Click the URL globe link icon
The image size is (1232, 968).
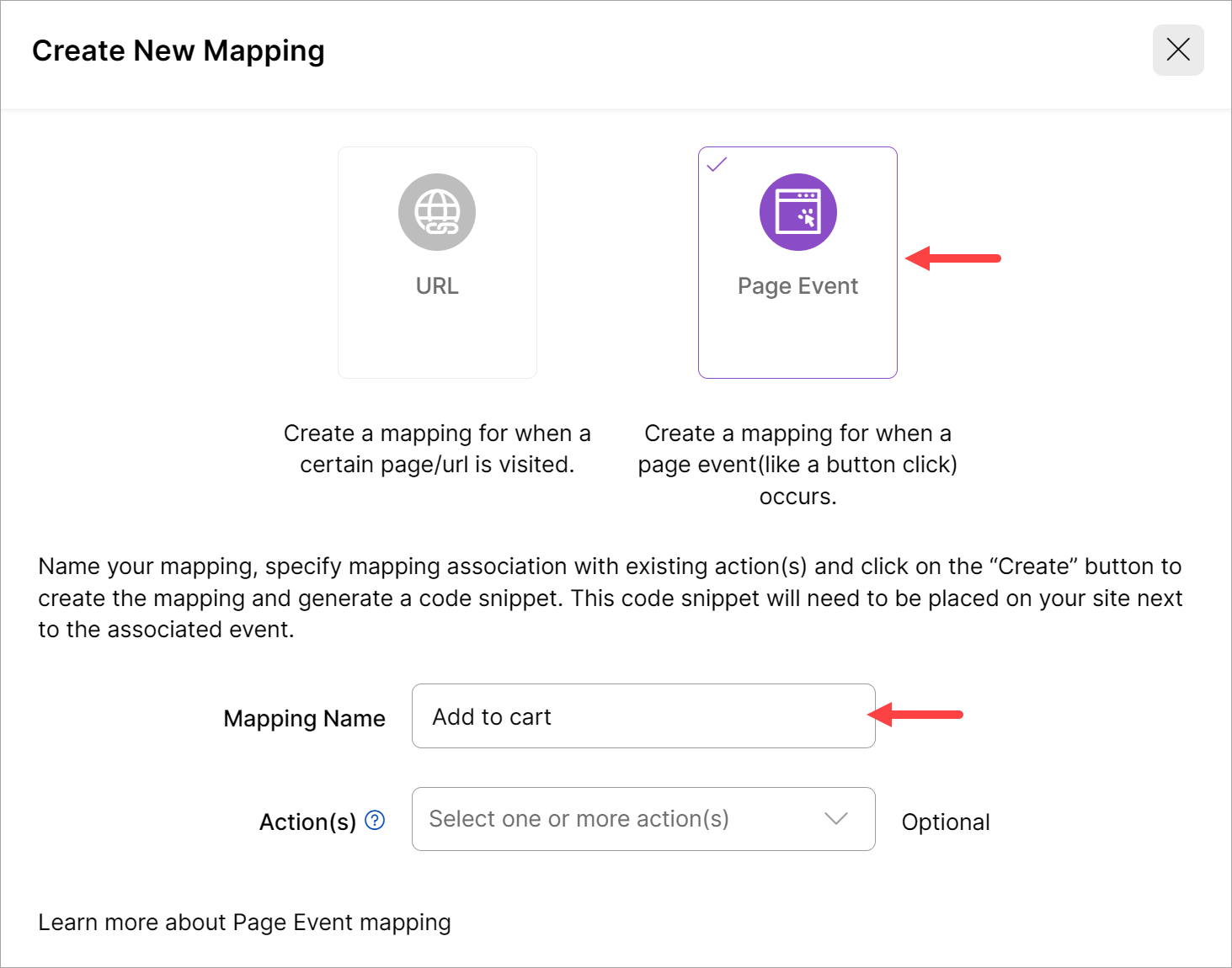[437, 212]
